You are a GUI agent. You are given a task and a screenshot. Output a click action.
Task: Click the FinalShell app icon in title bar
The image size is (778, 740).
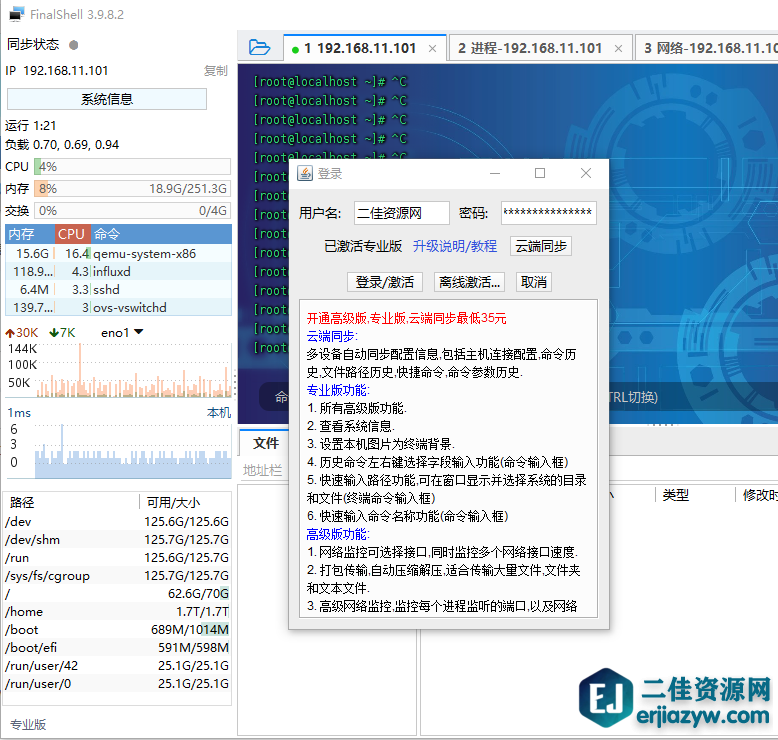point(16,14)
